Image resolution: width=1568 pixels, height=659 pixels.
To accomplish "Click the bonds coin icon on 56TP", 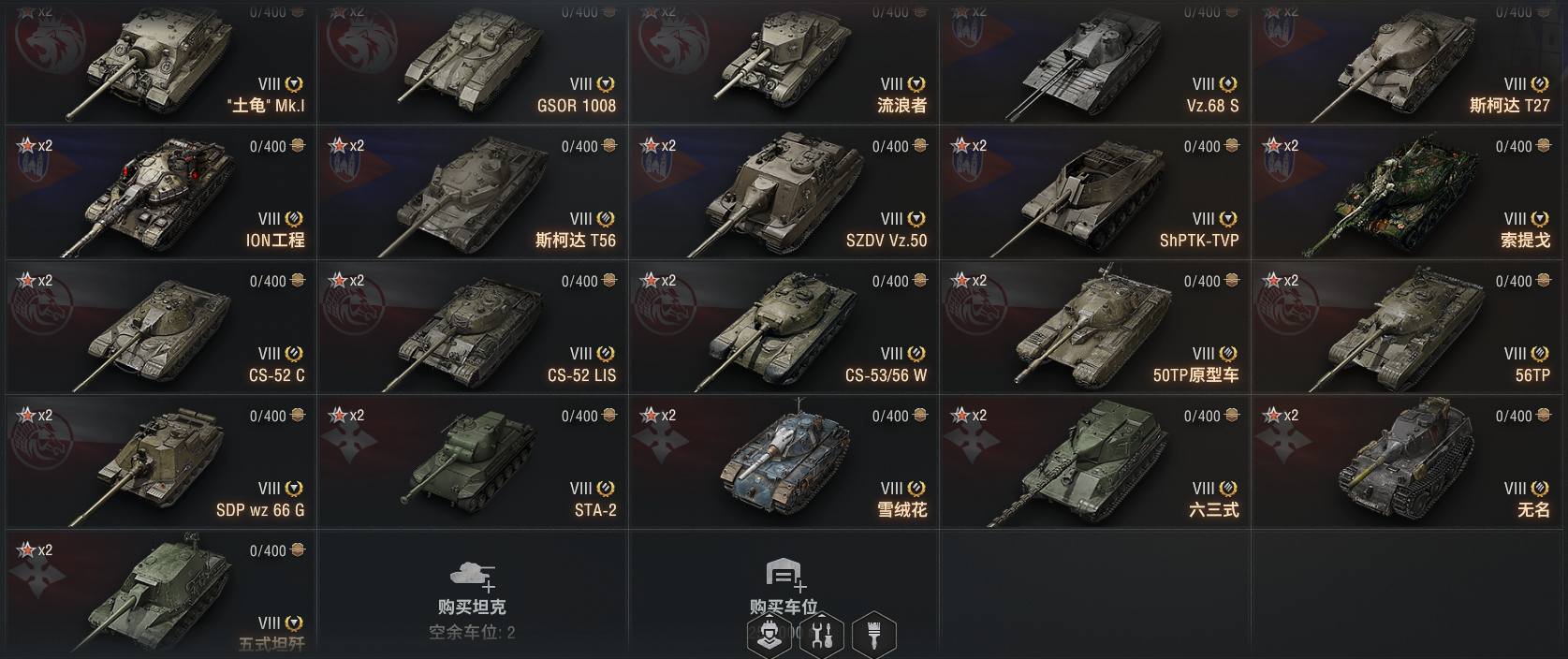I will click(1544, 281).
